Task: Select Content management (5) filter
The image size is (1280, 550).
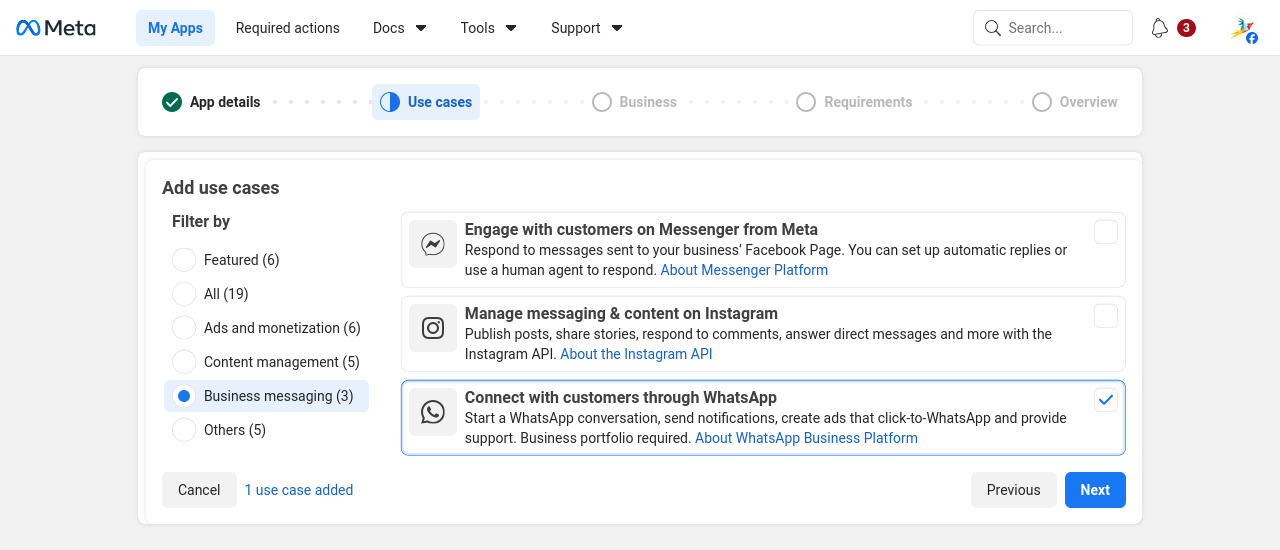Action: coord(266,362)
